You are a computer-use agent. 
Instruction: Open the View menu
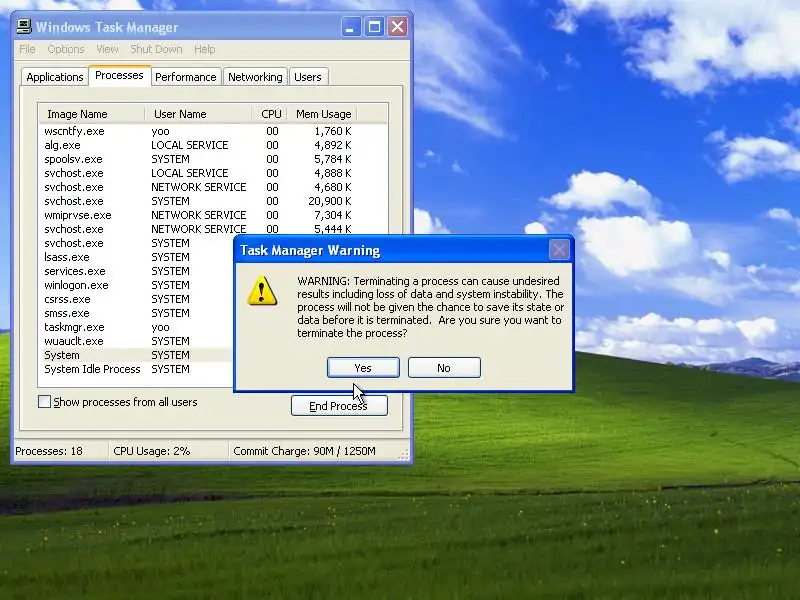107,49
